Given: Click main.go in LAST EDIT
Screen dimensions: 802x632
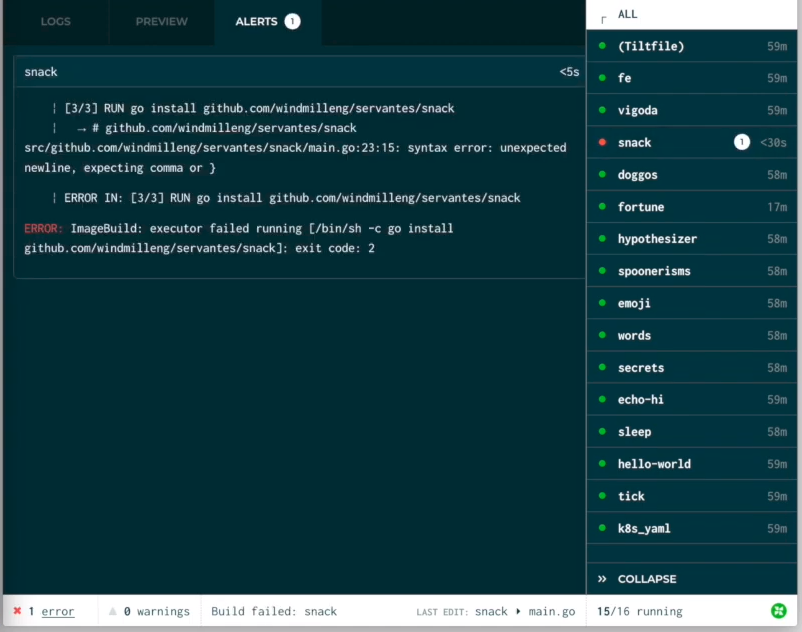Looking at the screenshot, I should pos(552,612).
